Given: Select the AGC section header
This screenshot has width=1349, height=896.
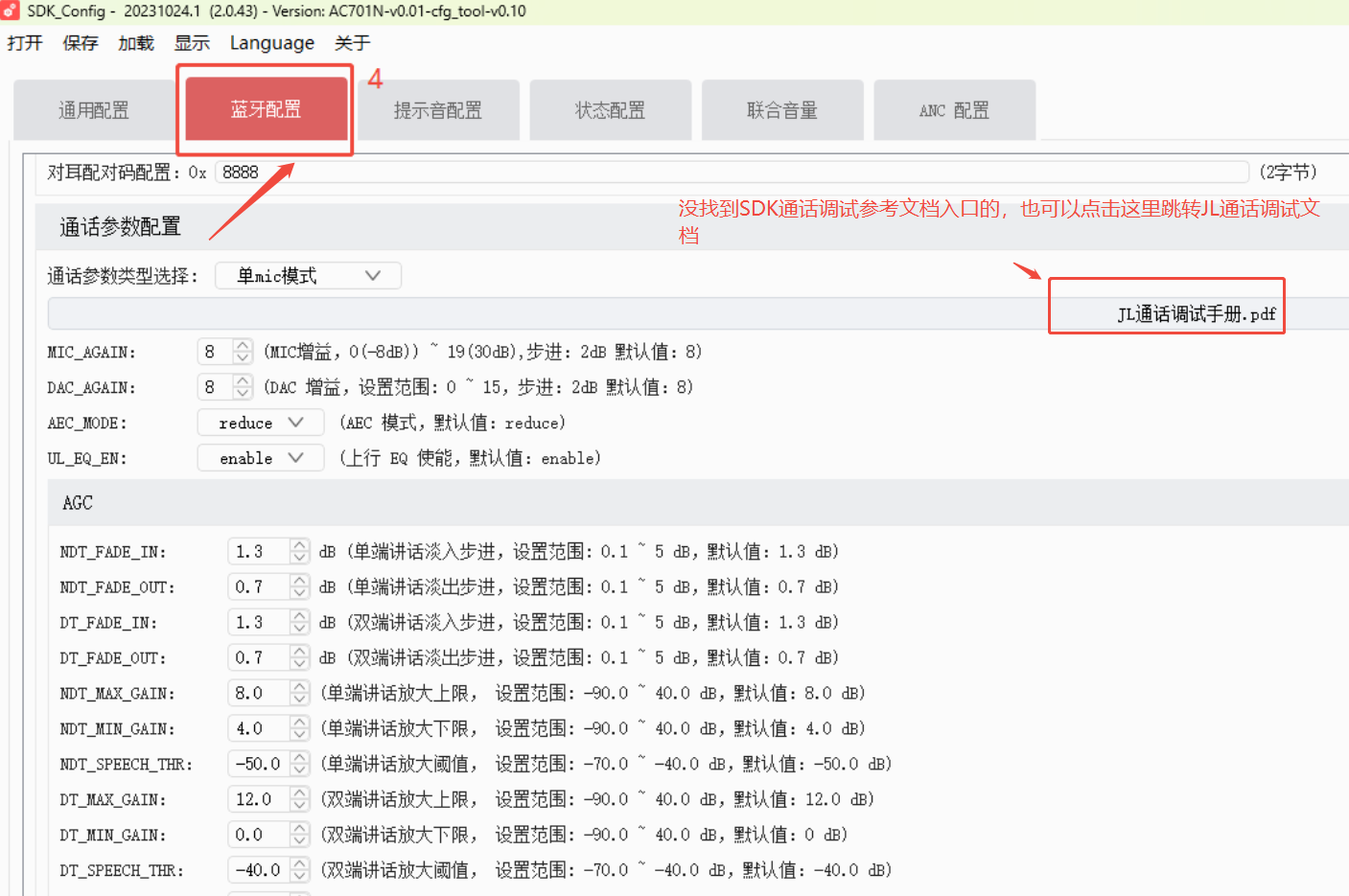Looking at the screenshot, I should tap(698, 503).
